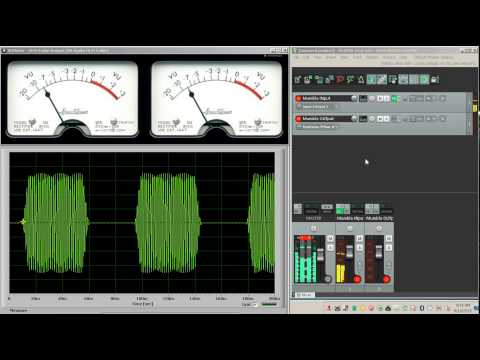Solo the Mumble Input track in track panel
This screenshot has height=360, width=480.
pos(387,98)
